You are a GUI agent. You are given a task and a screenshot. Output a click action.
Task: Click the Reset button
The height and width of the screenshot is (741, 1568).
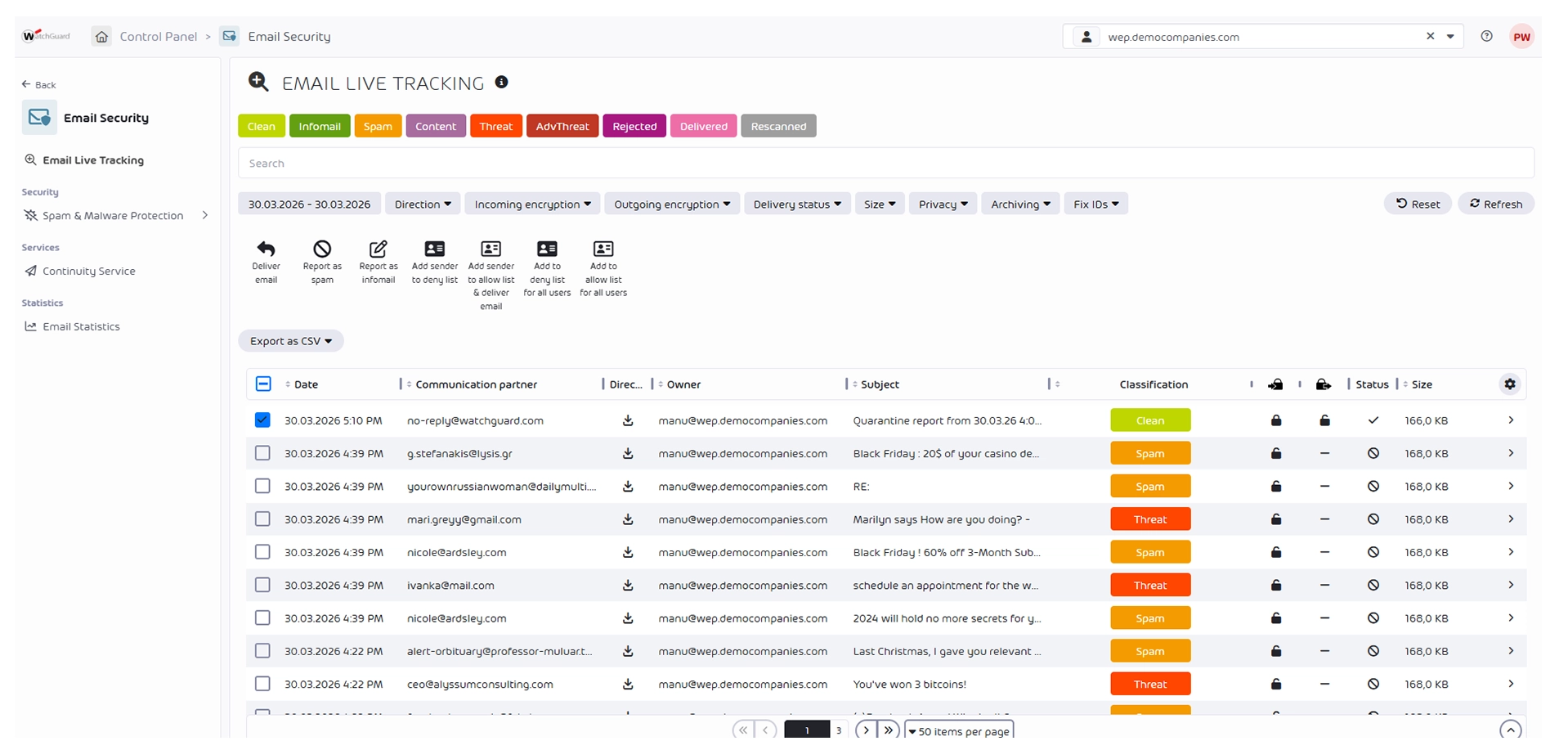click(1418, 204)
